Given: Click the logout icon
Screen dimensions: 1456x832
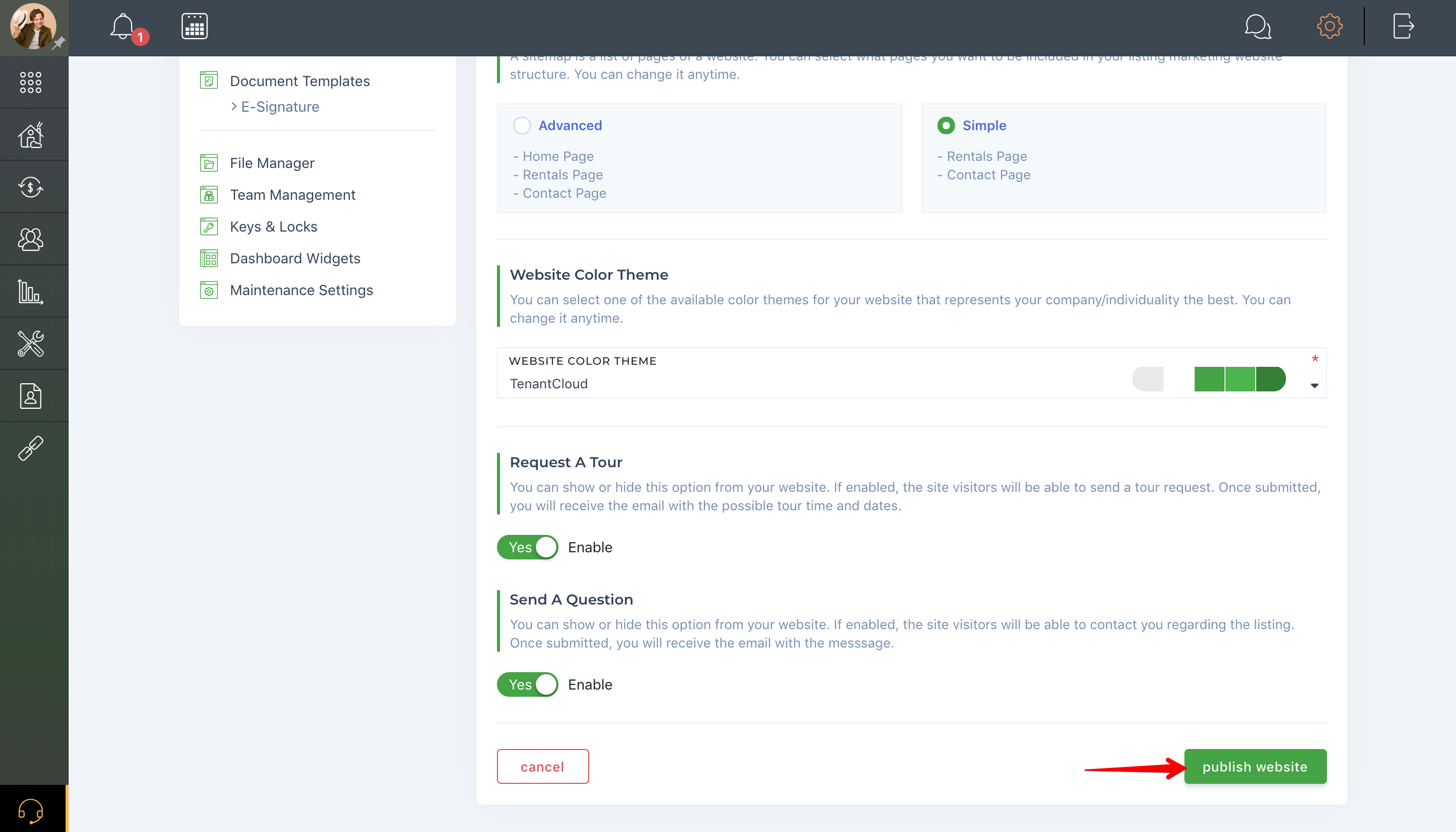Looking at the screenshot, I should click(x=1403, y=26).
